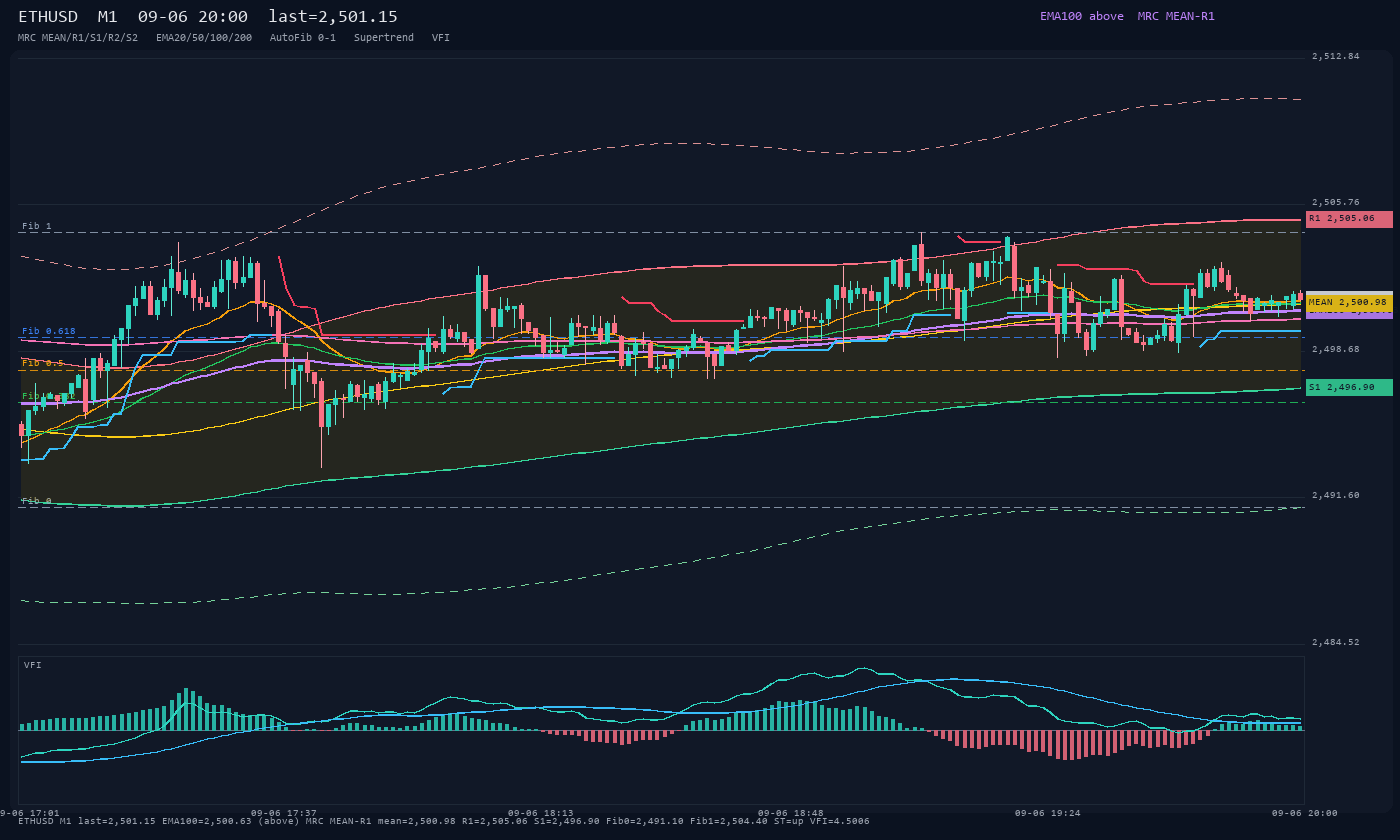Click the '09-06 18:48' time axis label
Screen dimensions: 1400x840
point(791,813)
